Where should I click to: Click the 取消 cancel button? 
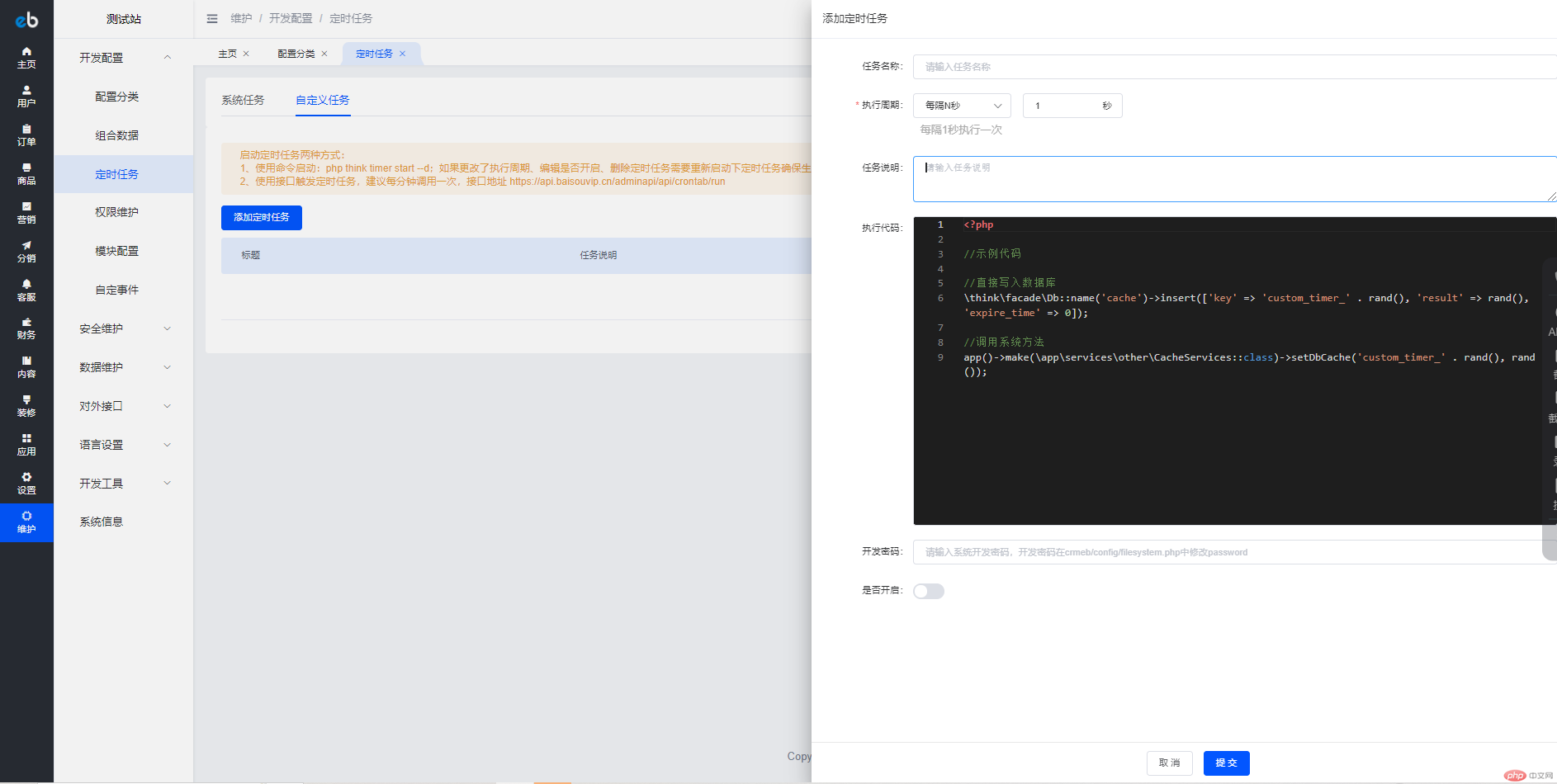[x=1169, y=763]
